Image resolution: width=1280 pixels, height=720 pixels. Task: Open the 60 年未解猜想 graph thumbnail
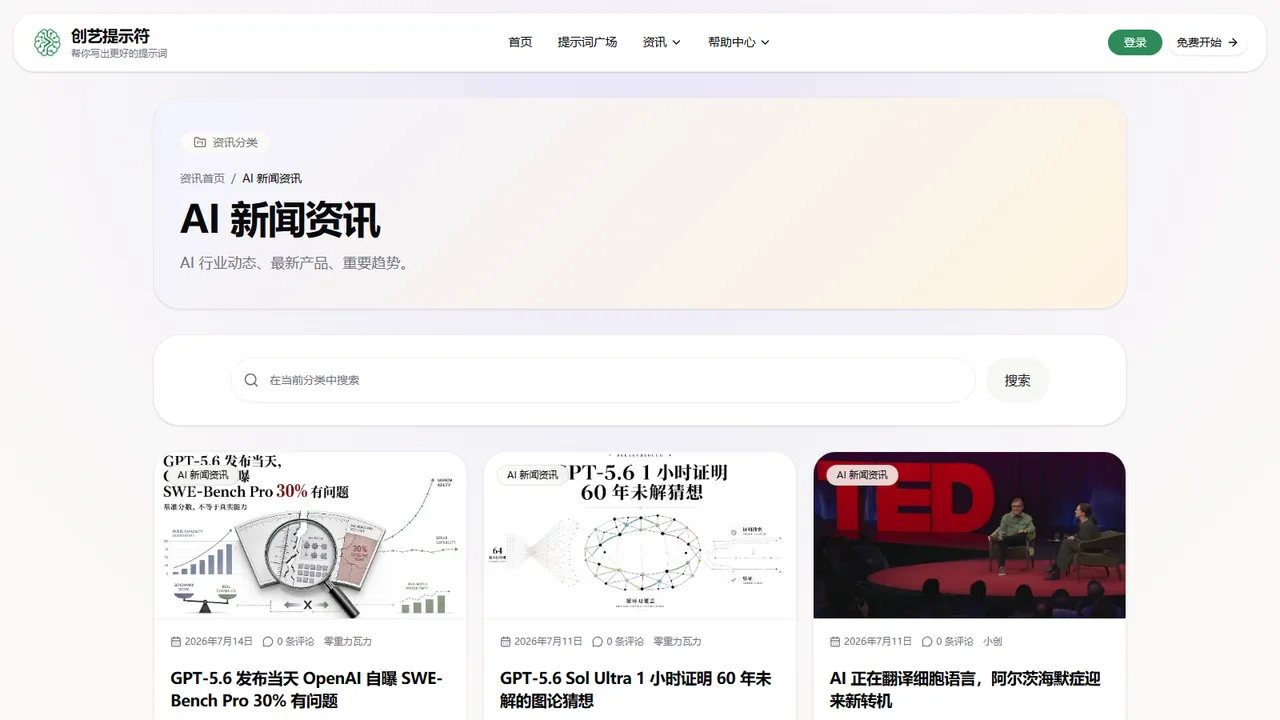pos(640,535)
